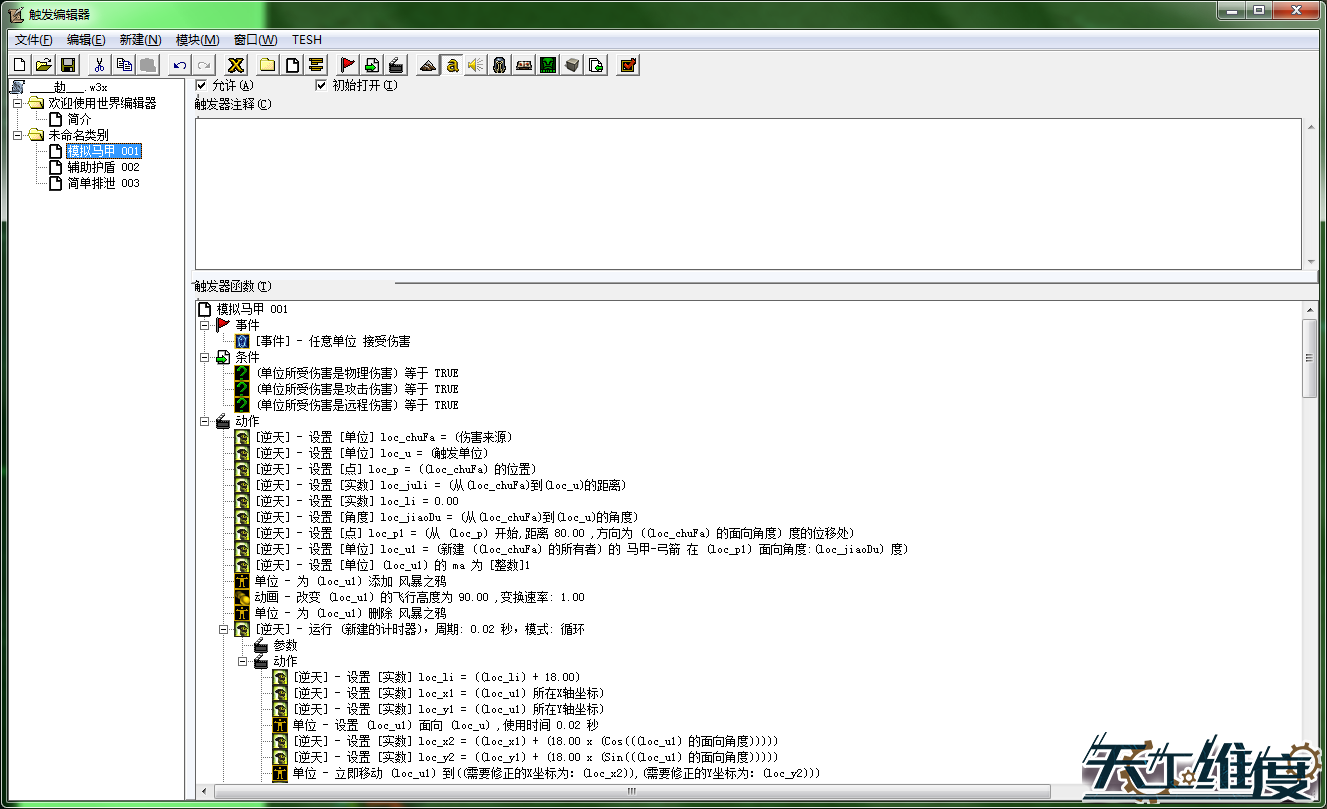Collapse the 条件 node in trigger functions
This screenshot has width=1327, height=809.
pos(204,357)
